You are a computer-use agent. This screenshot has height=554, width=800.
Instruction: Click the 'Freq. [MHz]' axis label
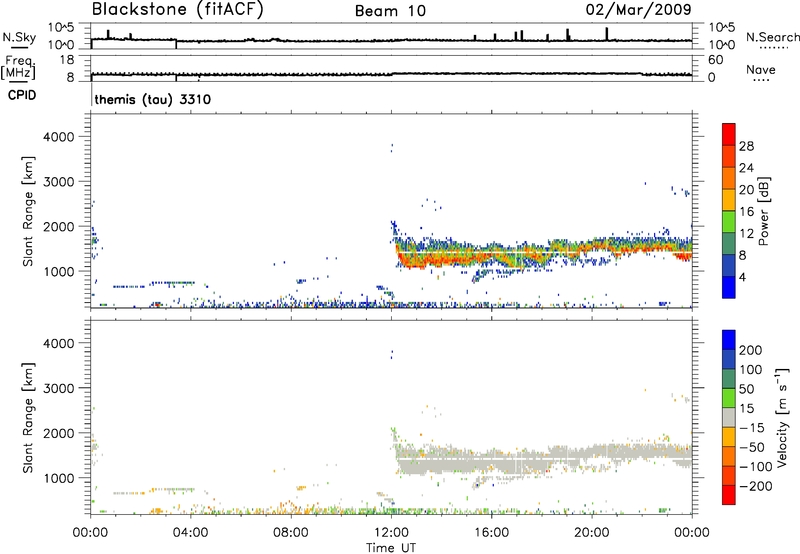18,67
